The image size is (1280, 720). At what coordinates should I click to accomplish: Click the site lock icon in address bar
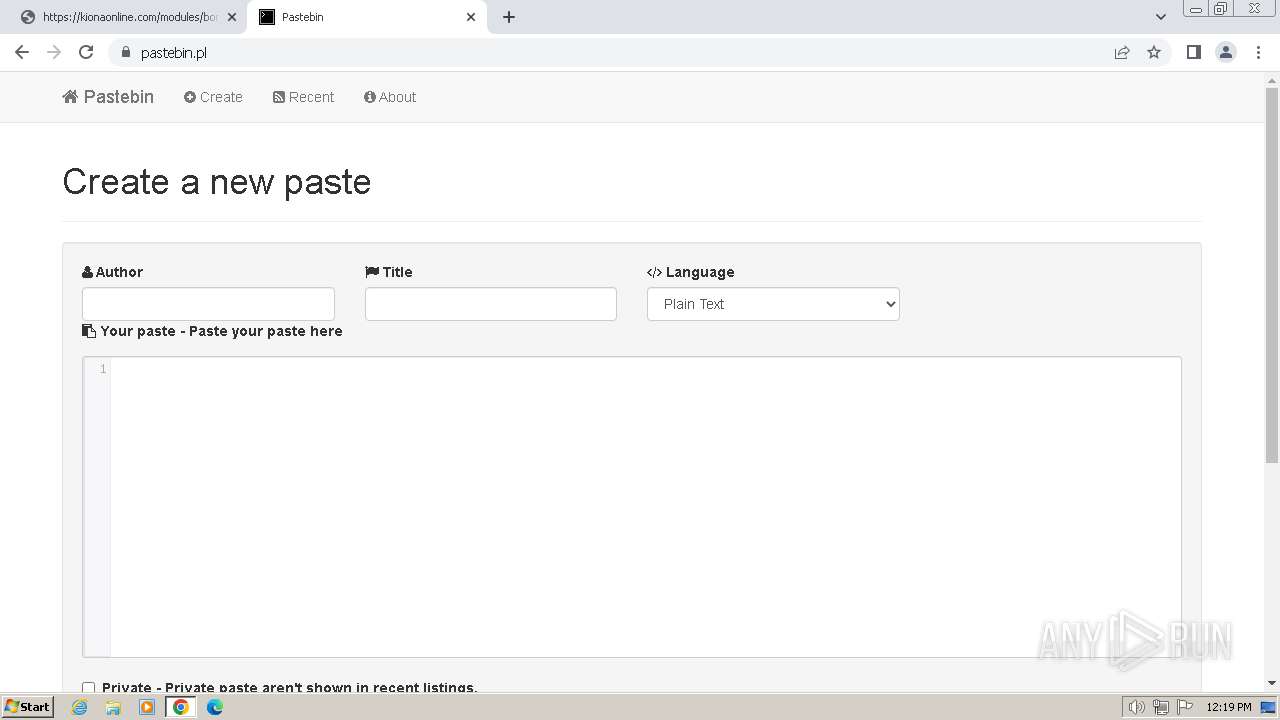[x=125, y=52]
